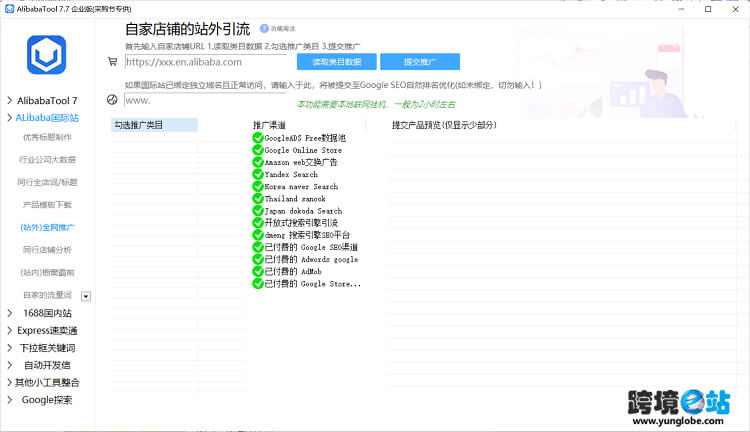Open (站内)橱窗霸前 sidebar item
Viewport: 750px width, 432px height.
pyautogui.click(x=47, y=272)
